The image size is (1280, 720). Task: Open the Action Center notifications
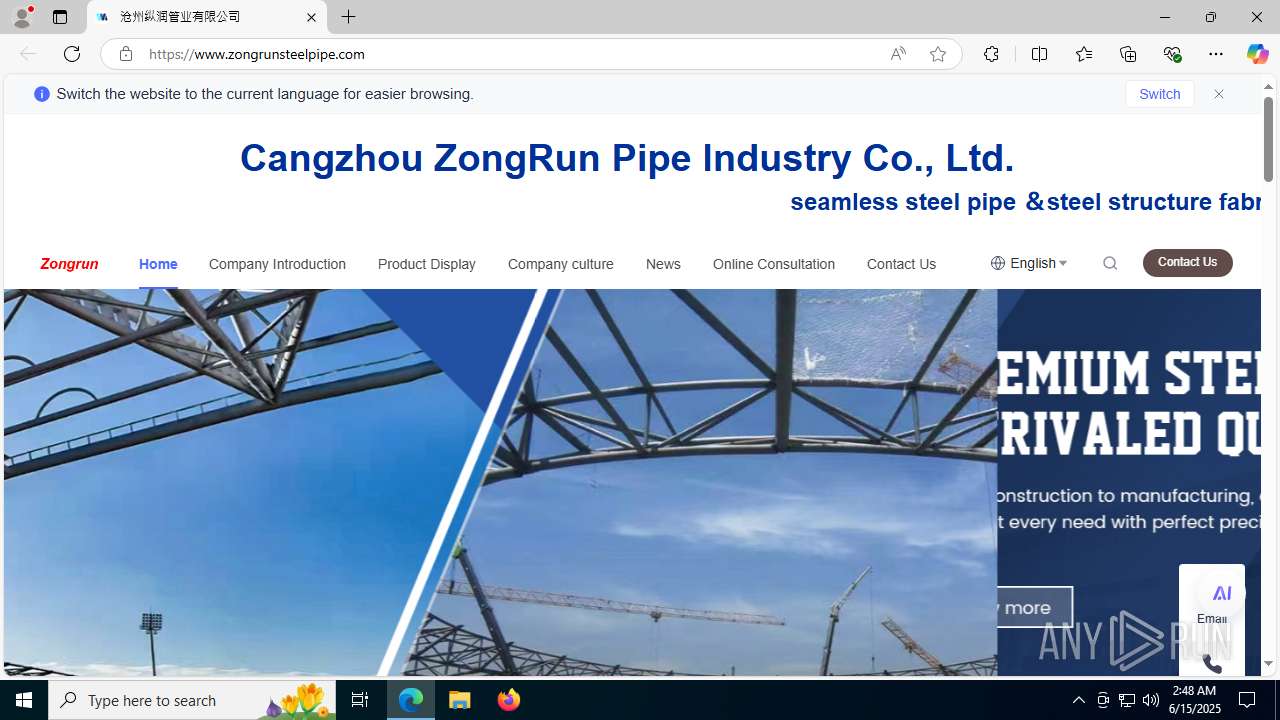click(x=1248, y=700)
